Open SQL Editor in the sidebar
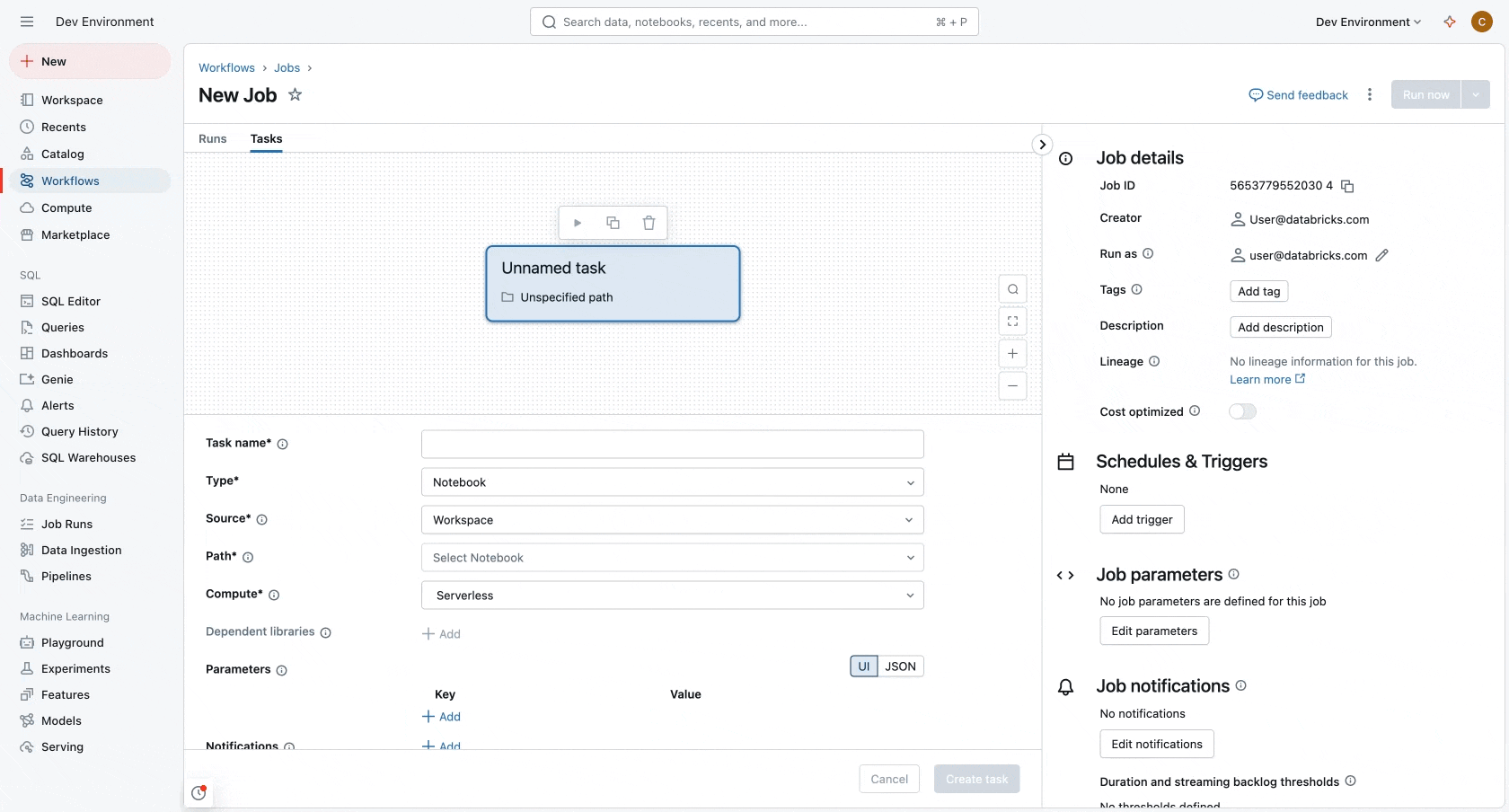This screenshot has width=1509, height=812. tap(70, 301)
